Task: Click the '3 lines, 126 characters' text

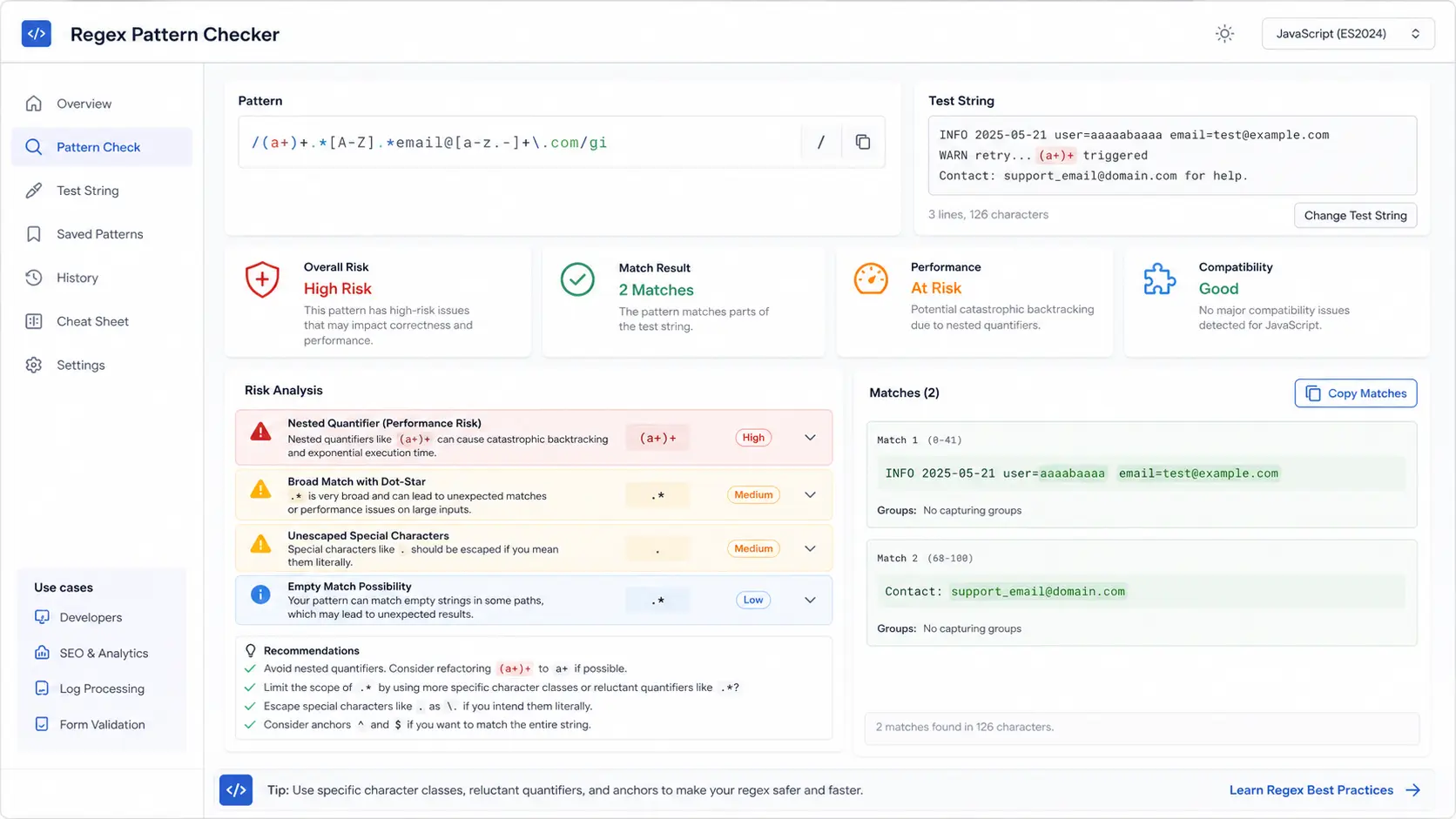Action: pyautogui.click(x=988, y=214)
